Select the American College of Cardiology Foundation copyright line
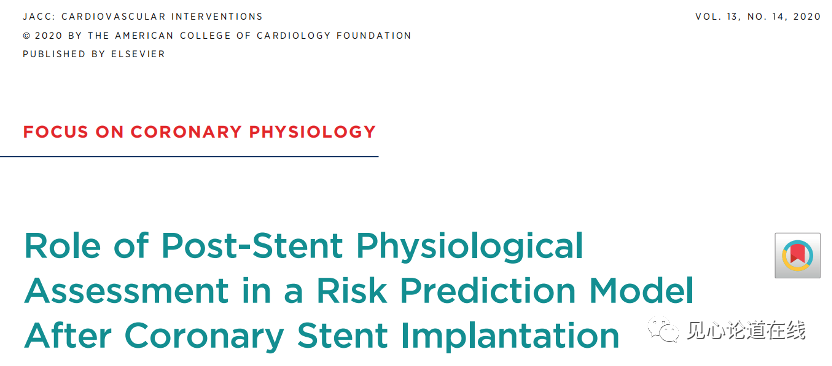The height and width of the screenshot is (366, 832). [x=217, y=36]
